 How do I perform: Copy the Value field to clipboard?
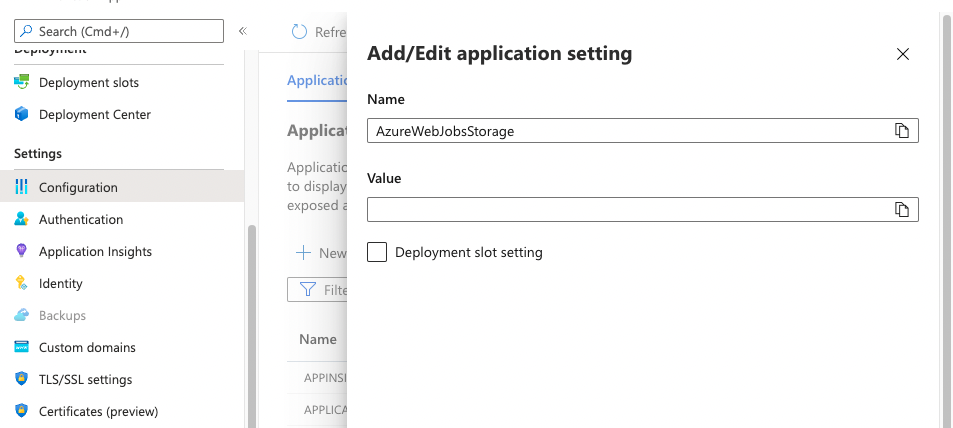pos(902,209)
